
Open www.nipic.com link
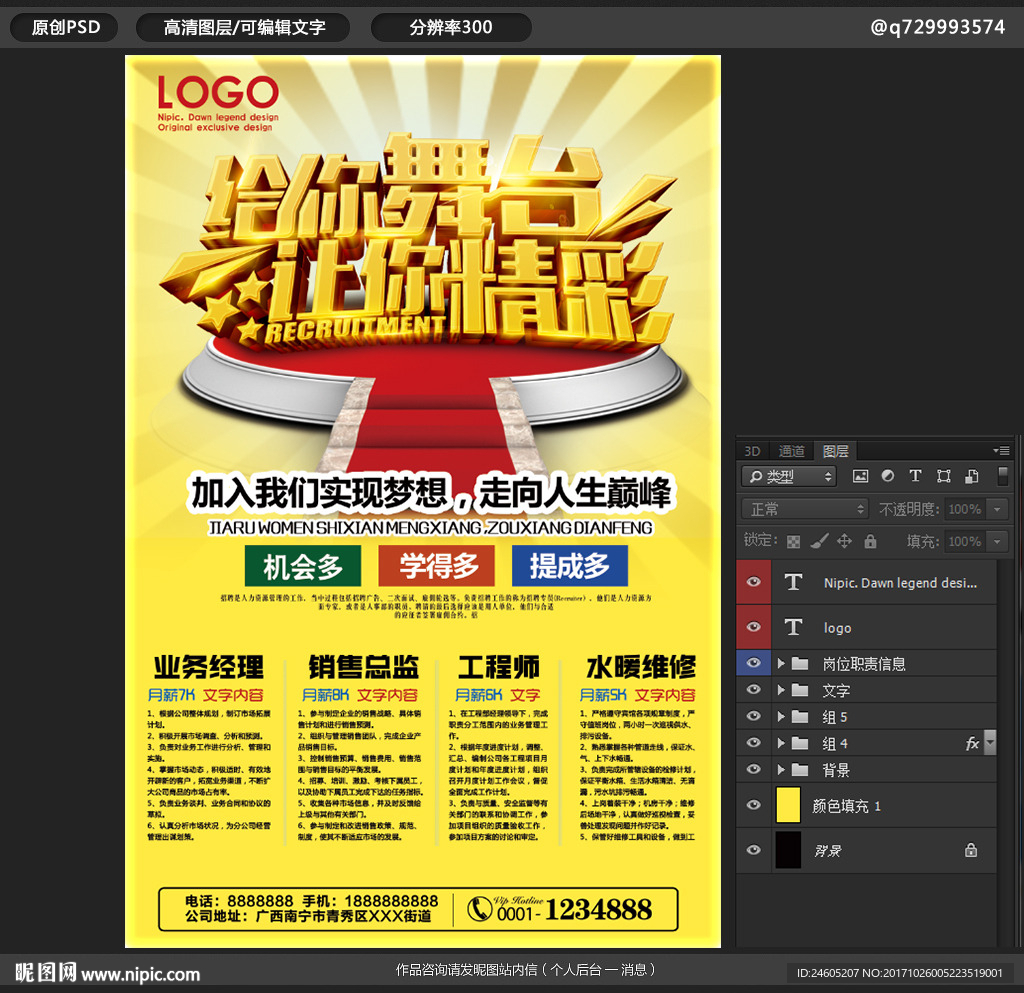140,974
